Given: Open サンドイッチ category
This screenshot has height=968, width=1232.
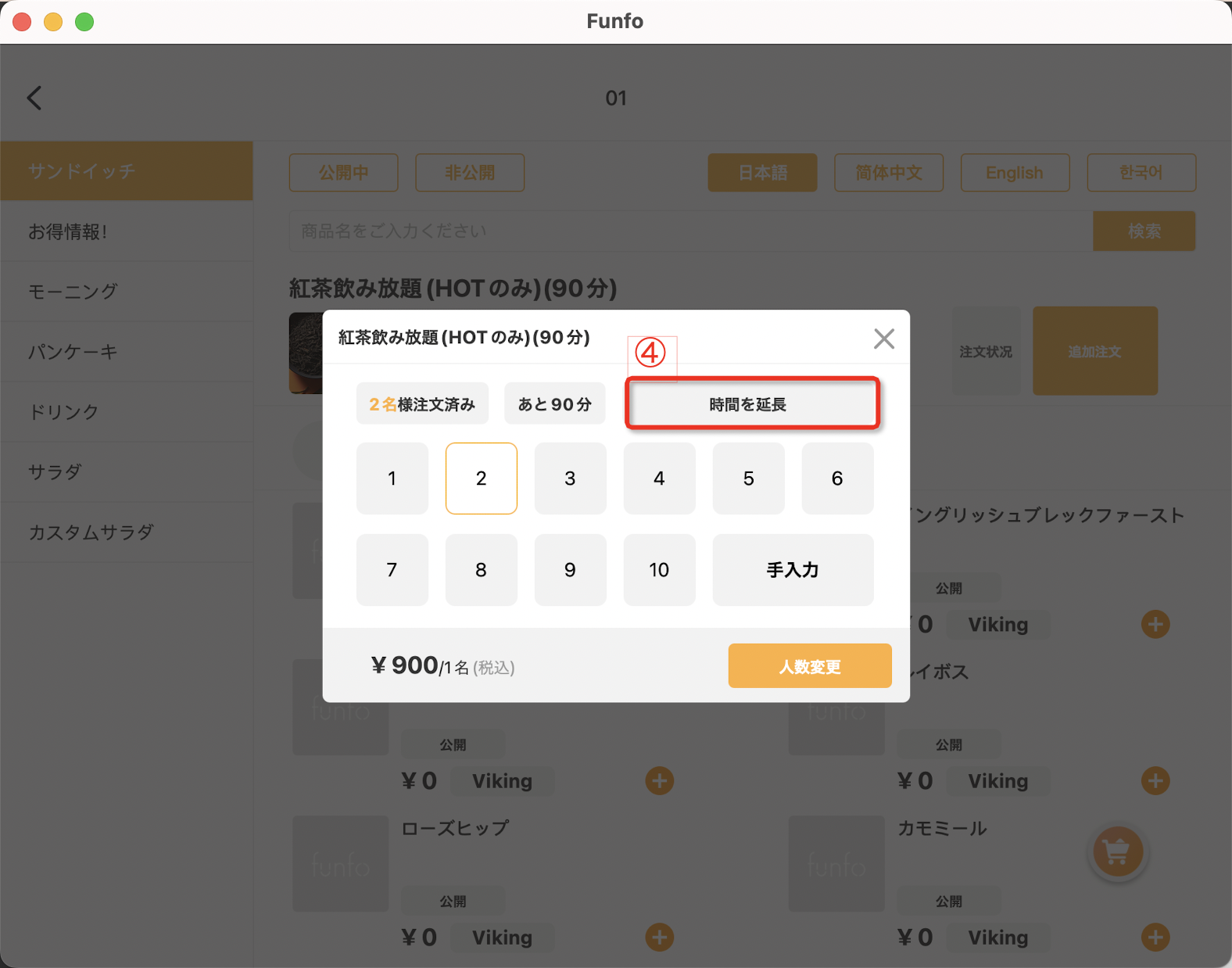Looking at the screenshot, I should tap(127, 170).
